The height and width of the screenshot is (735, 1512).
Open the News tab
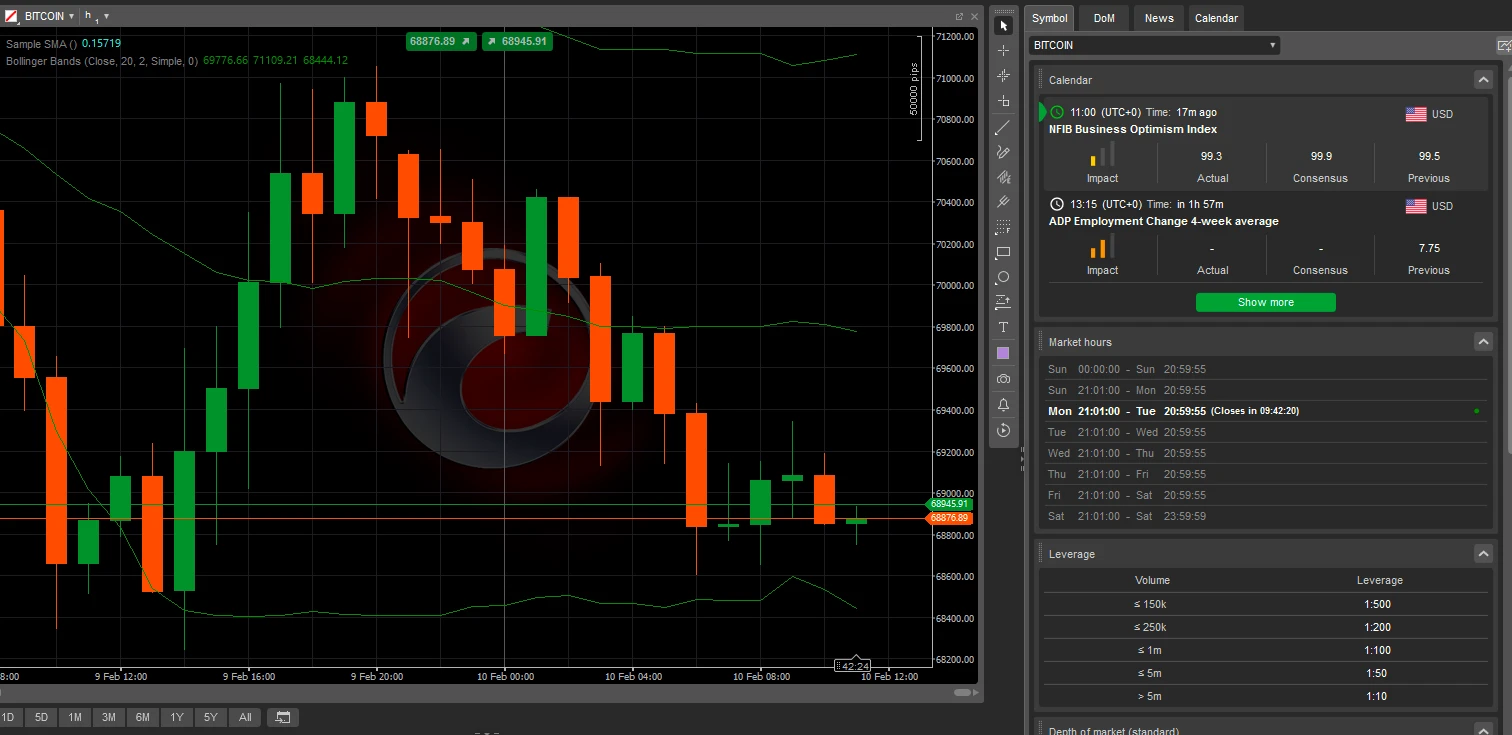pos(1157,17)
